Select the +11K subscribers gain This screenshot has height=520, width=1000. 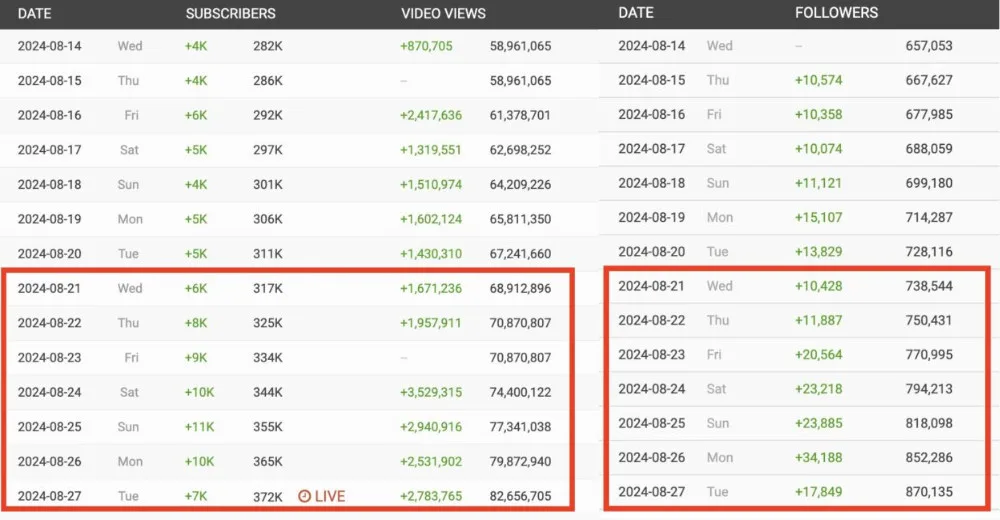(199, 427)
